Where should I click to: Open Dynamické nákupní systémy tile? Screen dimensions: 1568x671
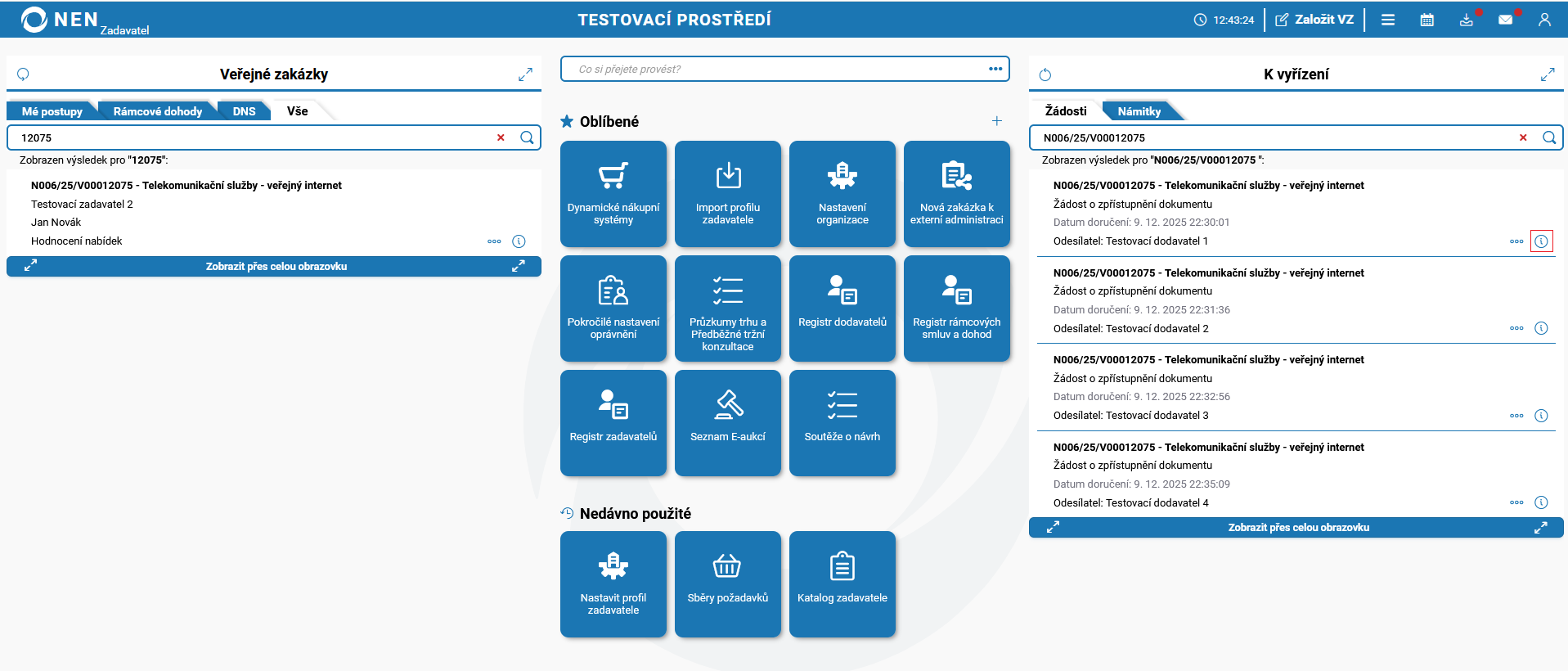click(613, 194)
